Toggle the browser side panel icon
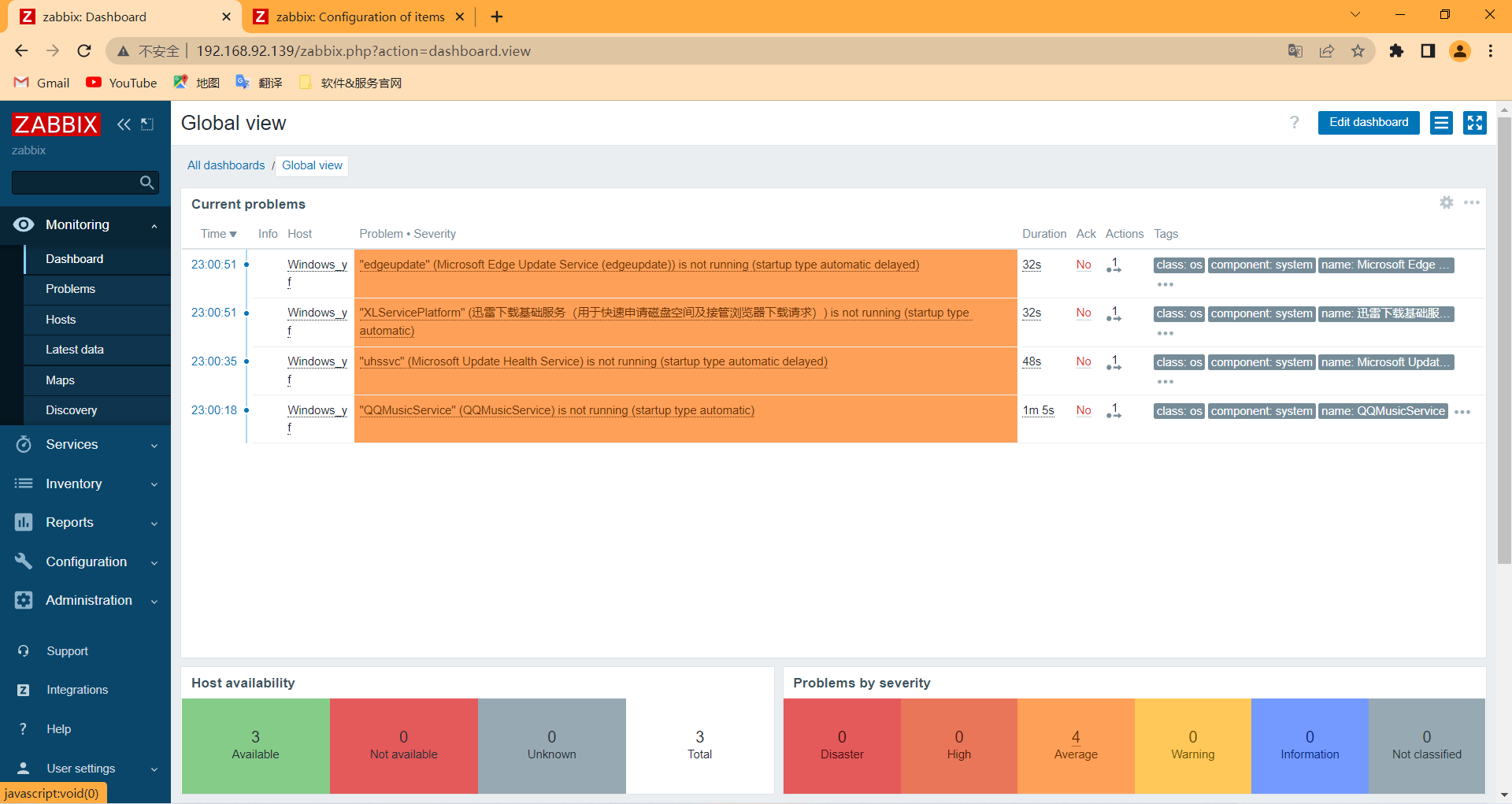 point(1428,51)
